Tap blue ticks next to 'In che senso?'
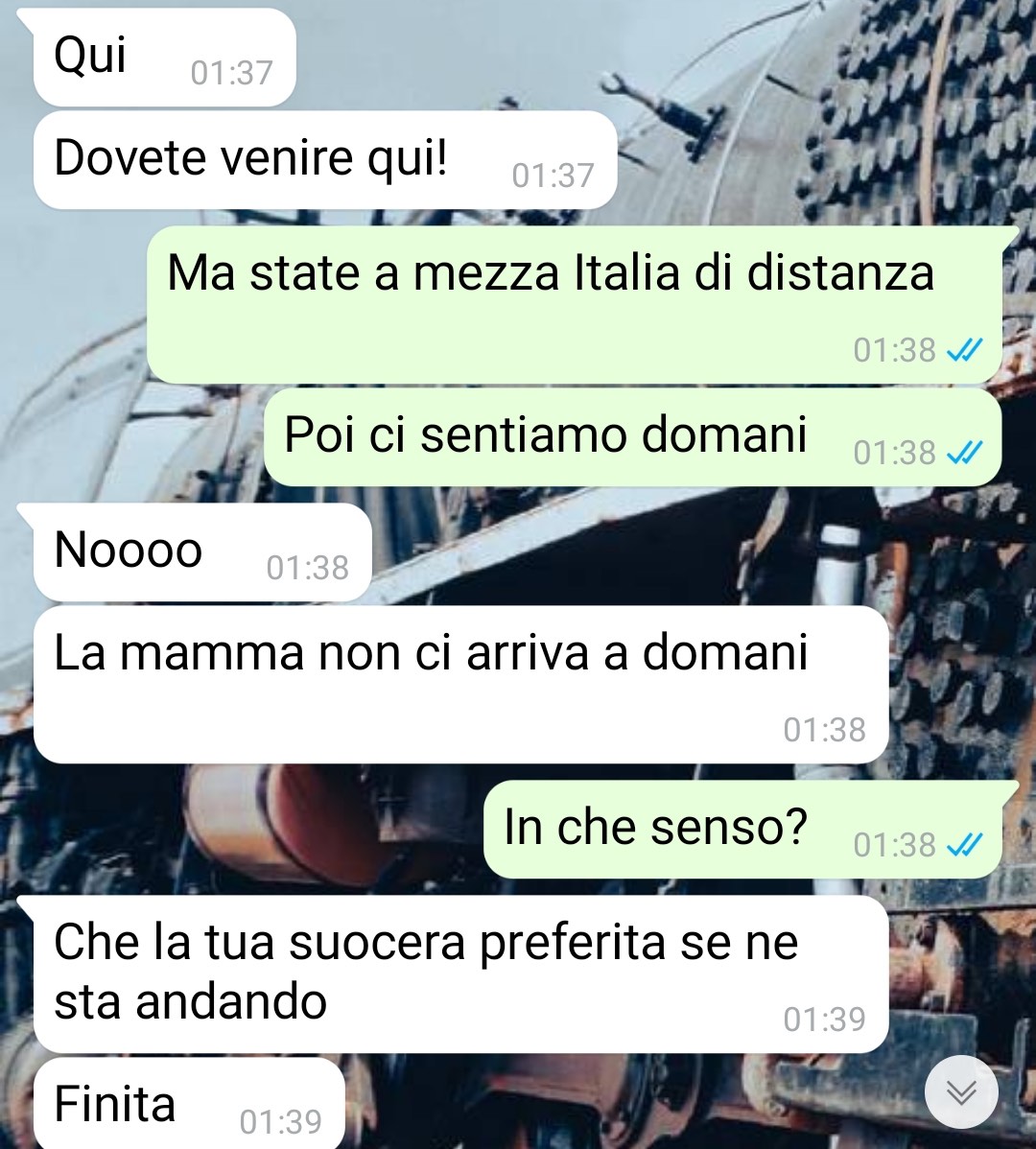 [964, 846]
